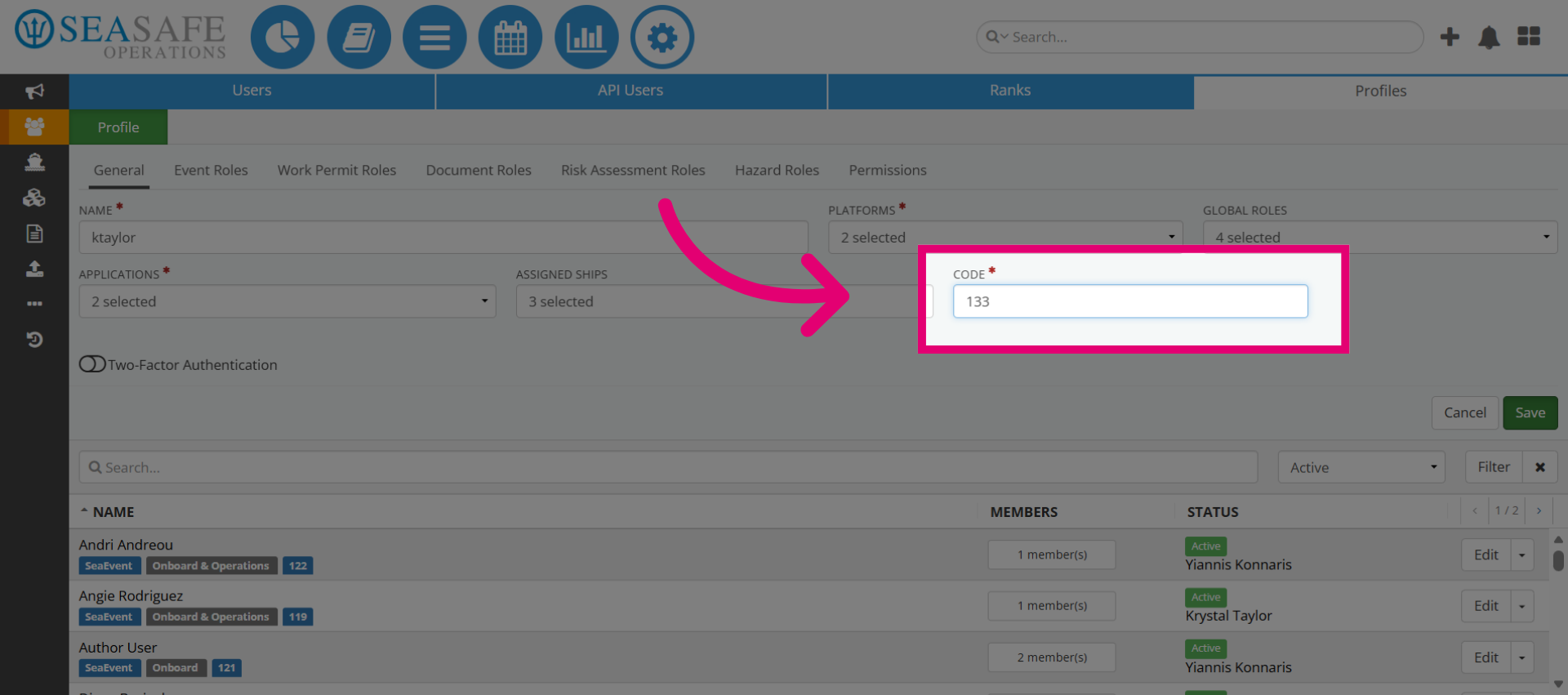This screenshot has height=695, width=1568.
Task: Open the pie chart dashboard icon
Action: (x=282, y=37)
